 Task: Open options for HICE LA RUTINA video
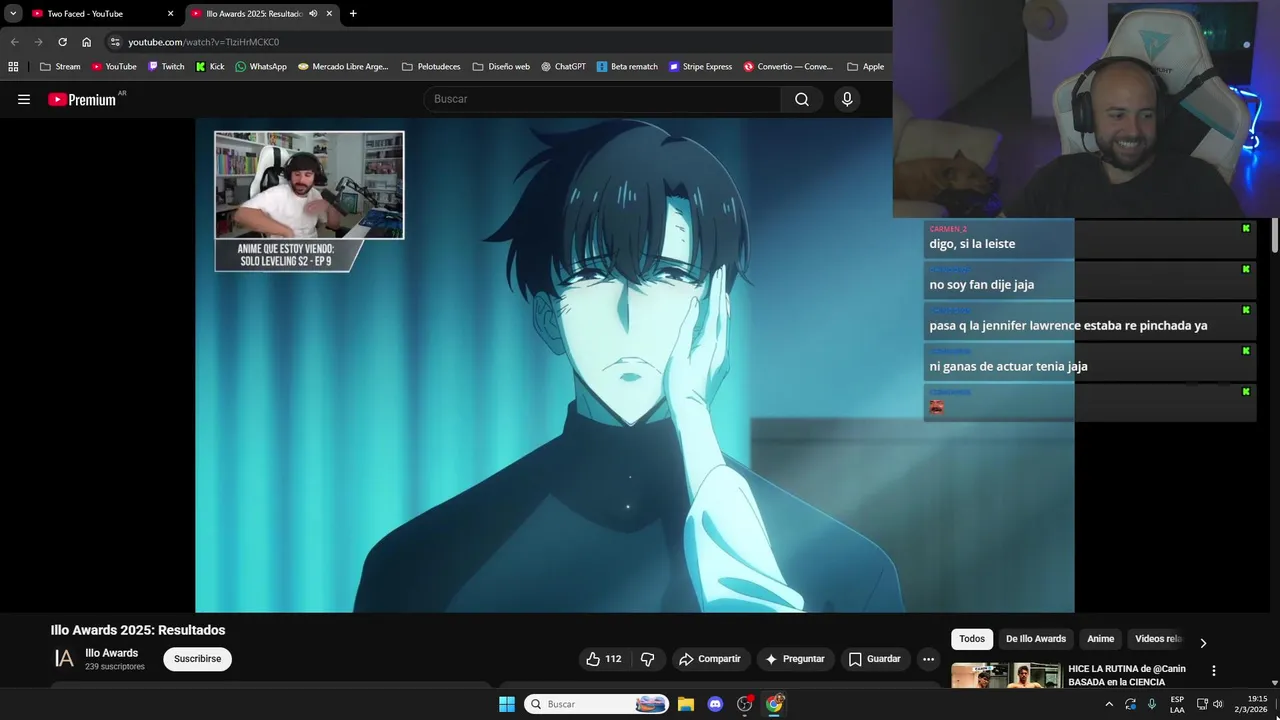pos(1214,671)
